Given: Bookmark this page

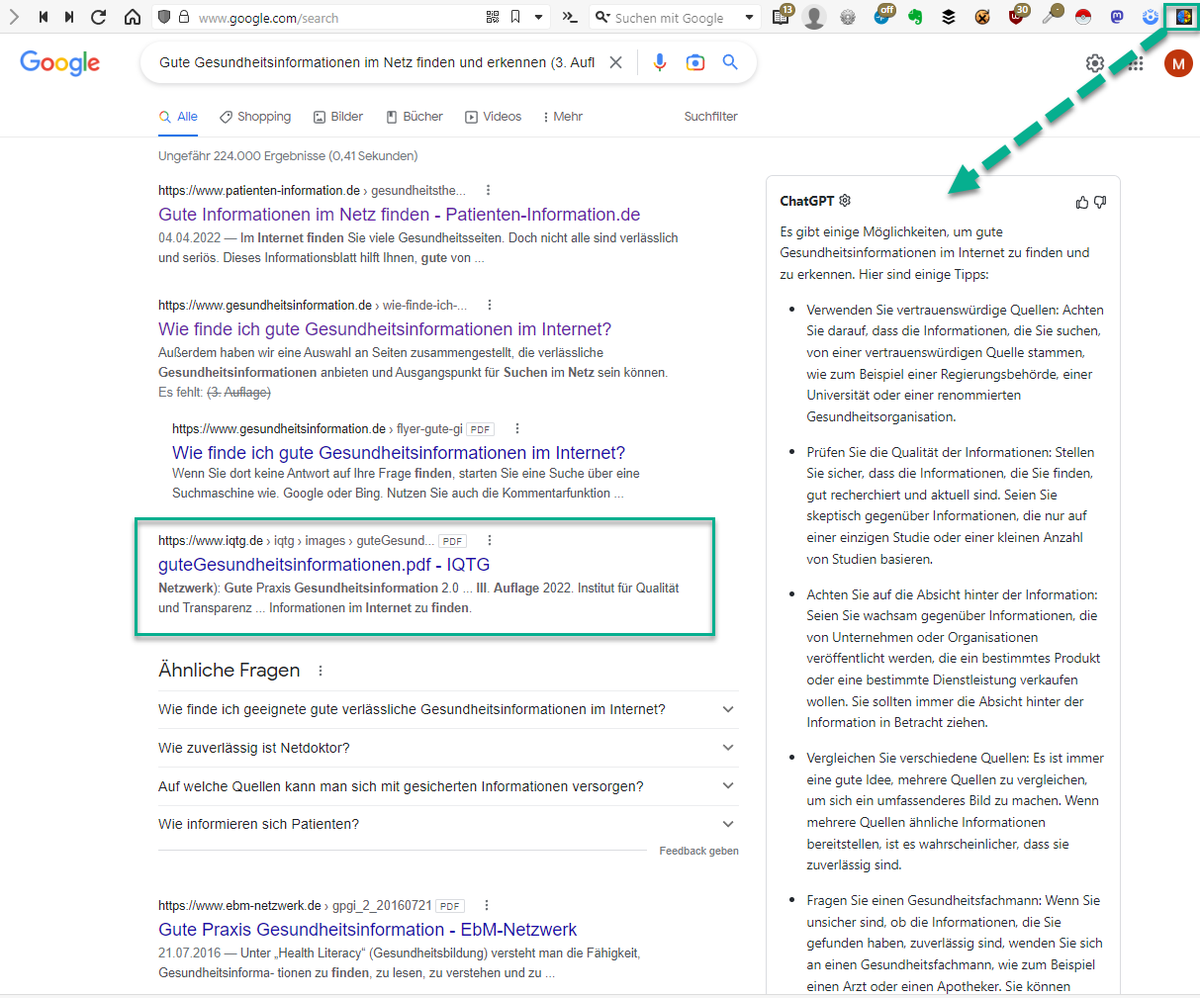Looking at the screenshot, I should click(515, 17).
